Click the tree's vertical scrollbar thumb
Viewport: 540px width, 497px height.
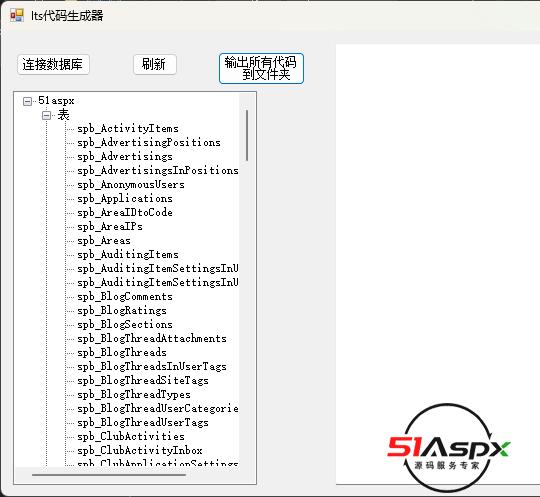(x=247, y=135)
